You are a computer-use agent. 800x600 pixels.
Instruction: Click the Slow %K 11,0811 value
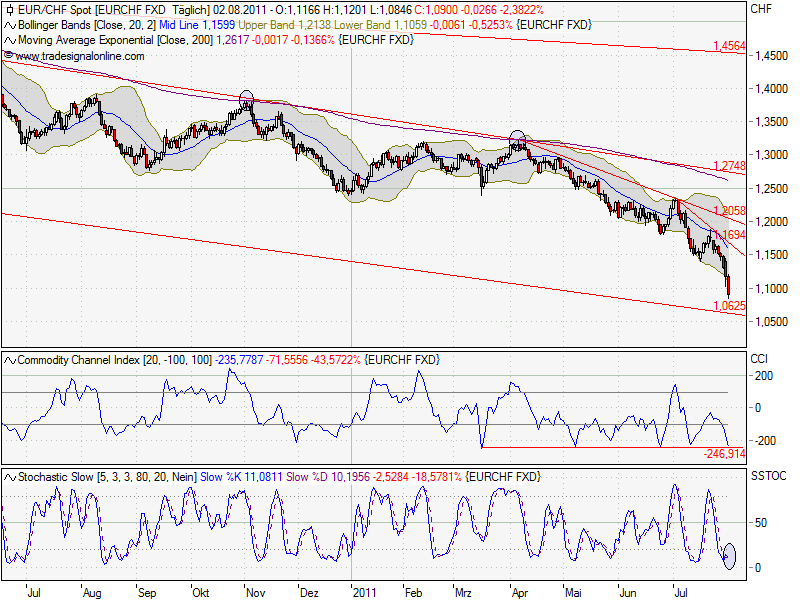241,477
